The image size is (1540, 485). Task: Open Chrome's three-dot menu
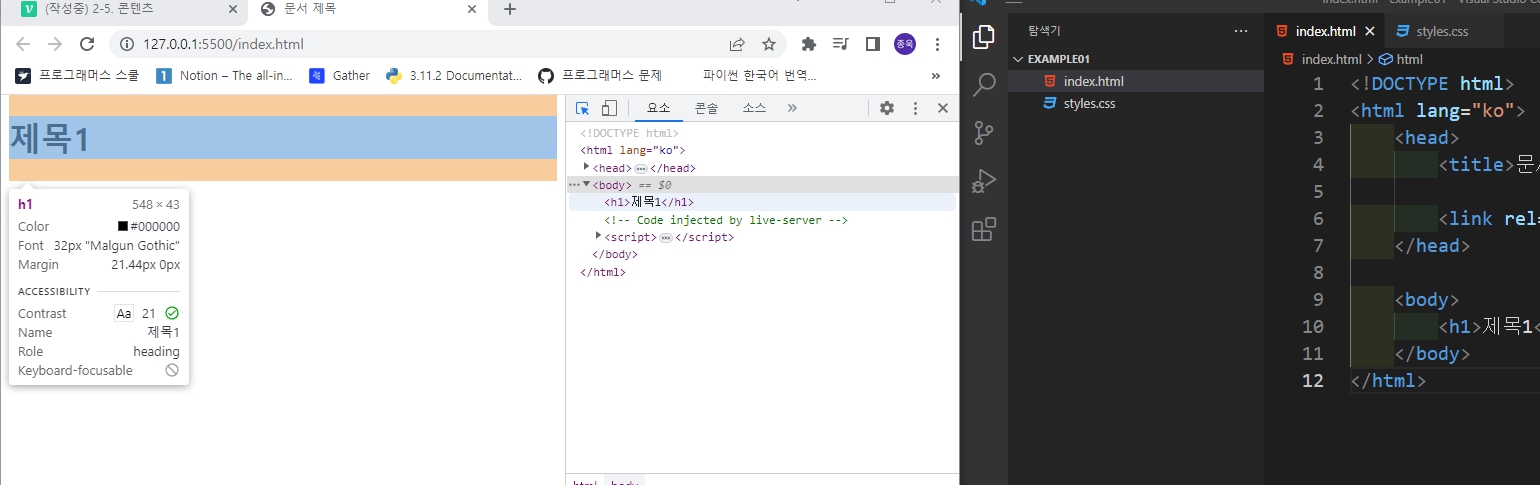937,44
